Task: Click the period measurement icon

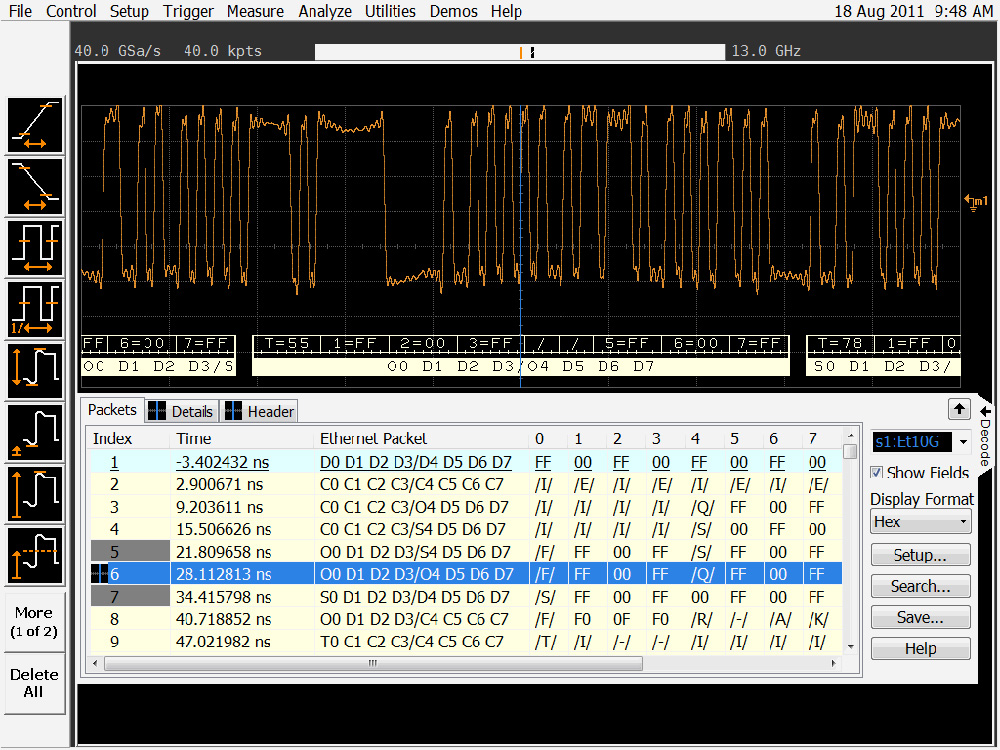Action: coord(35,247)
